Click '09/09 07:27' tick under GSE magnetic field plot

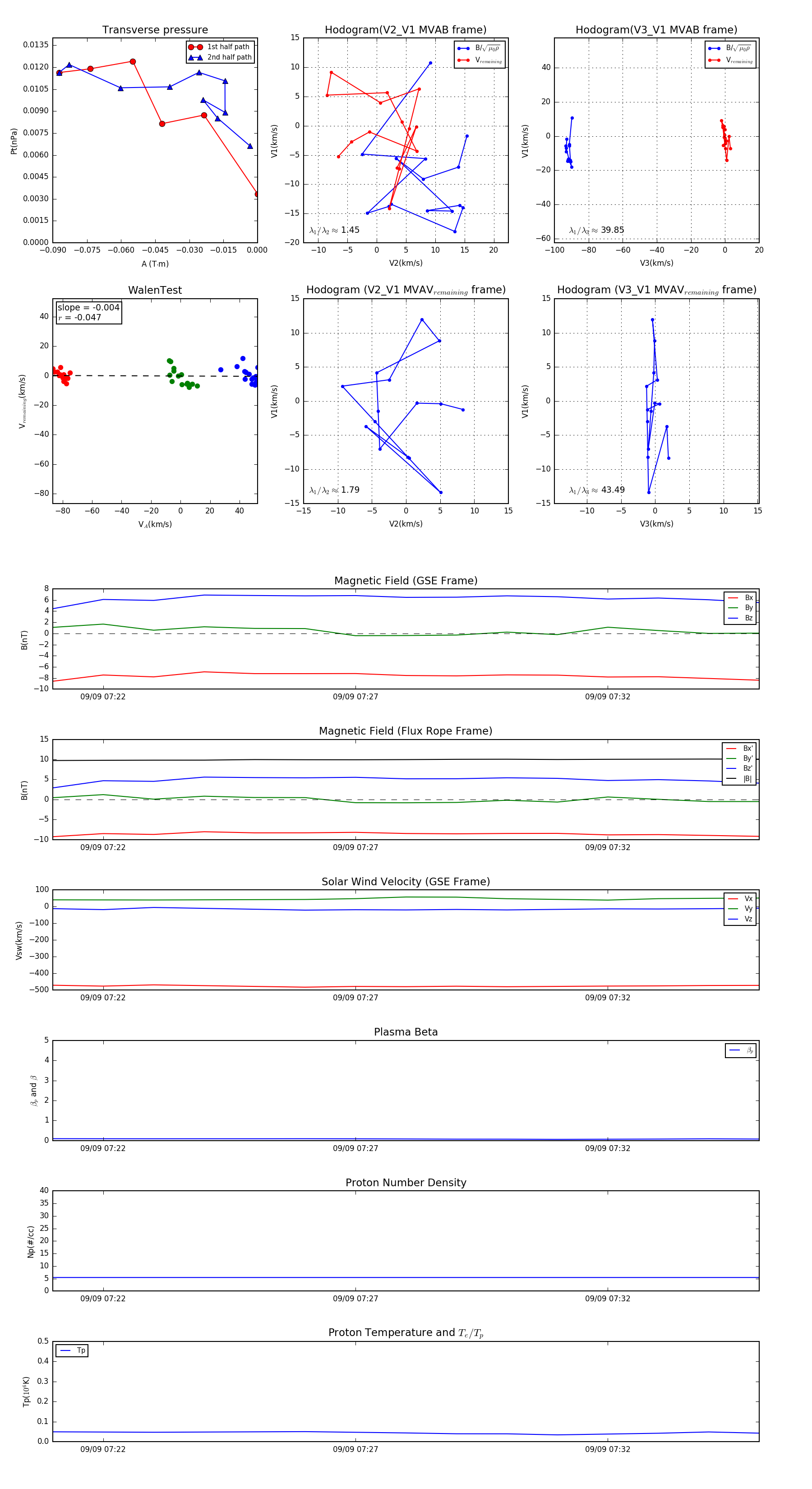tap(355, 697)
